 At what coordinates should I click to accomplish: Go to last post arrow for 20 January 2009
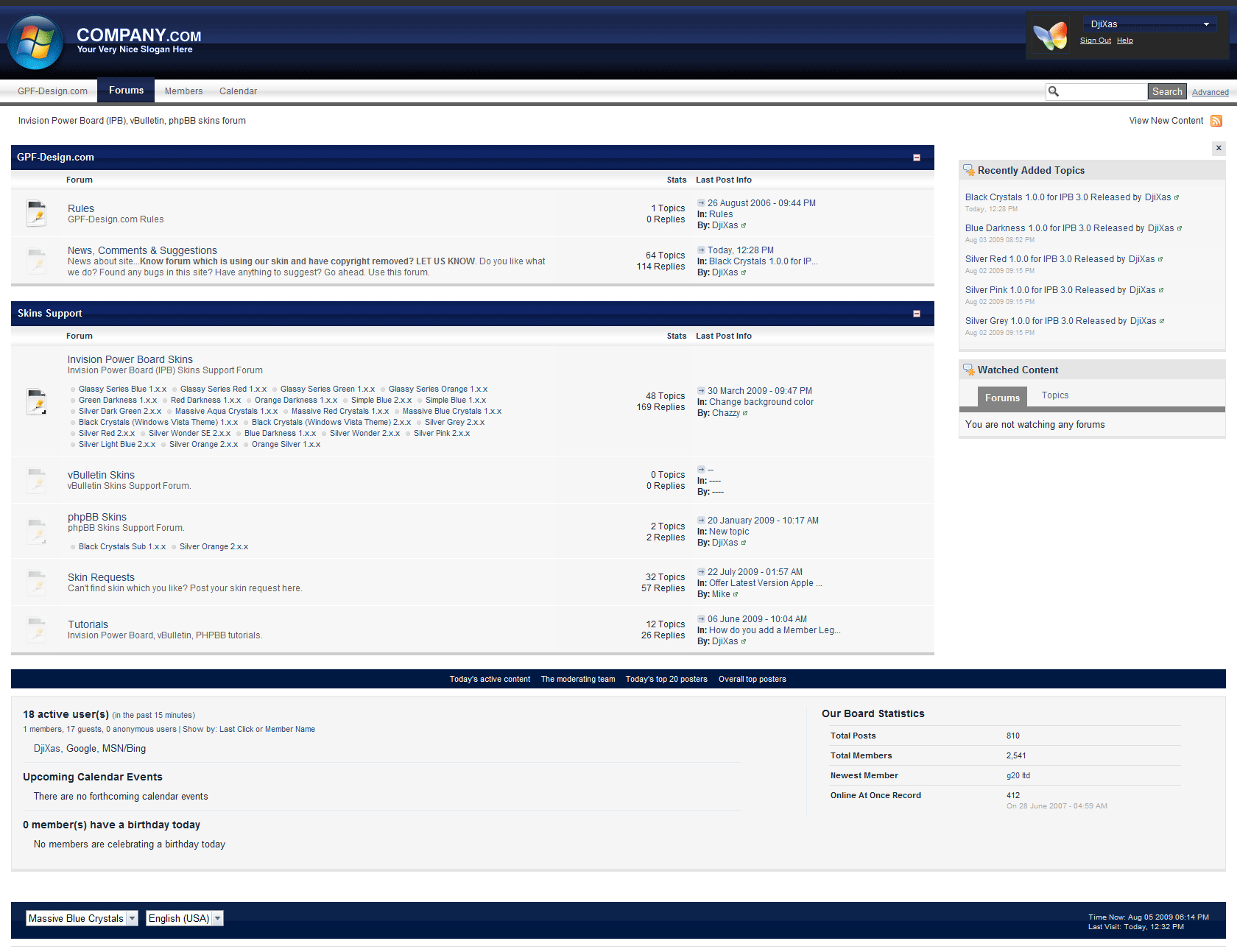click(701, 520)
